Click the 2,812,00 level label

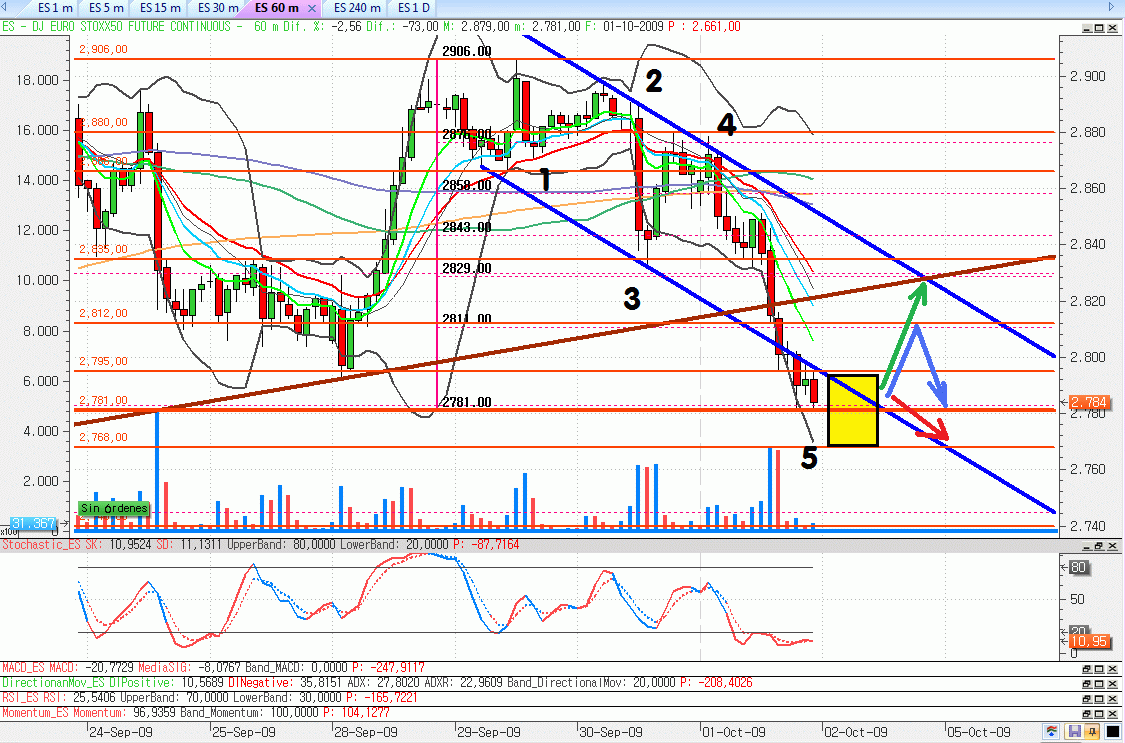(103, 313)
